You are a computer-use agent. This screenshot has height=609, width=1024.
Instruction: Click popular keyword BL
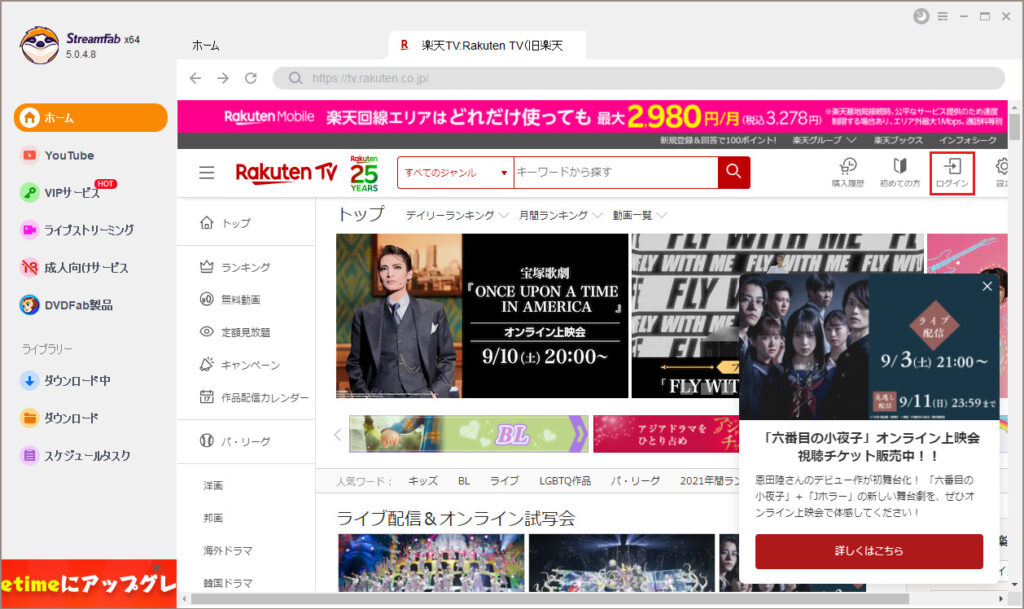tap(464, 481)
